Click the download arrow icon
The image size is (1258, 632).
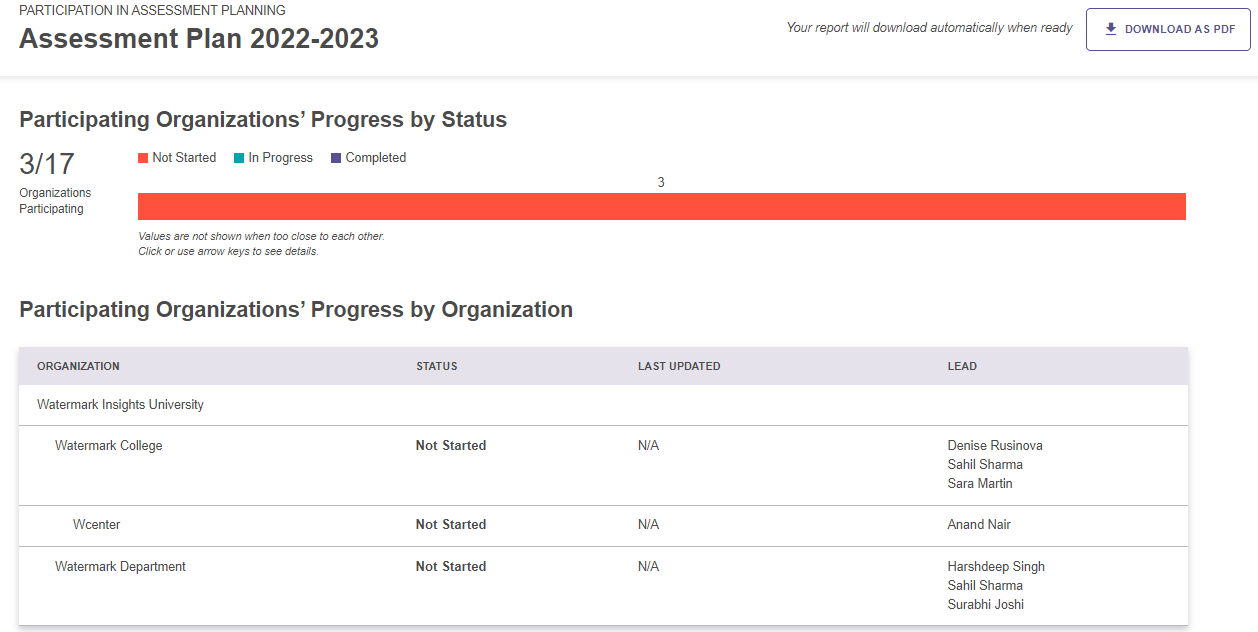(x=1110, y=29)
